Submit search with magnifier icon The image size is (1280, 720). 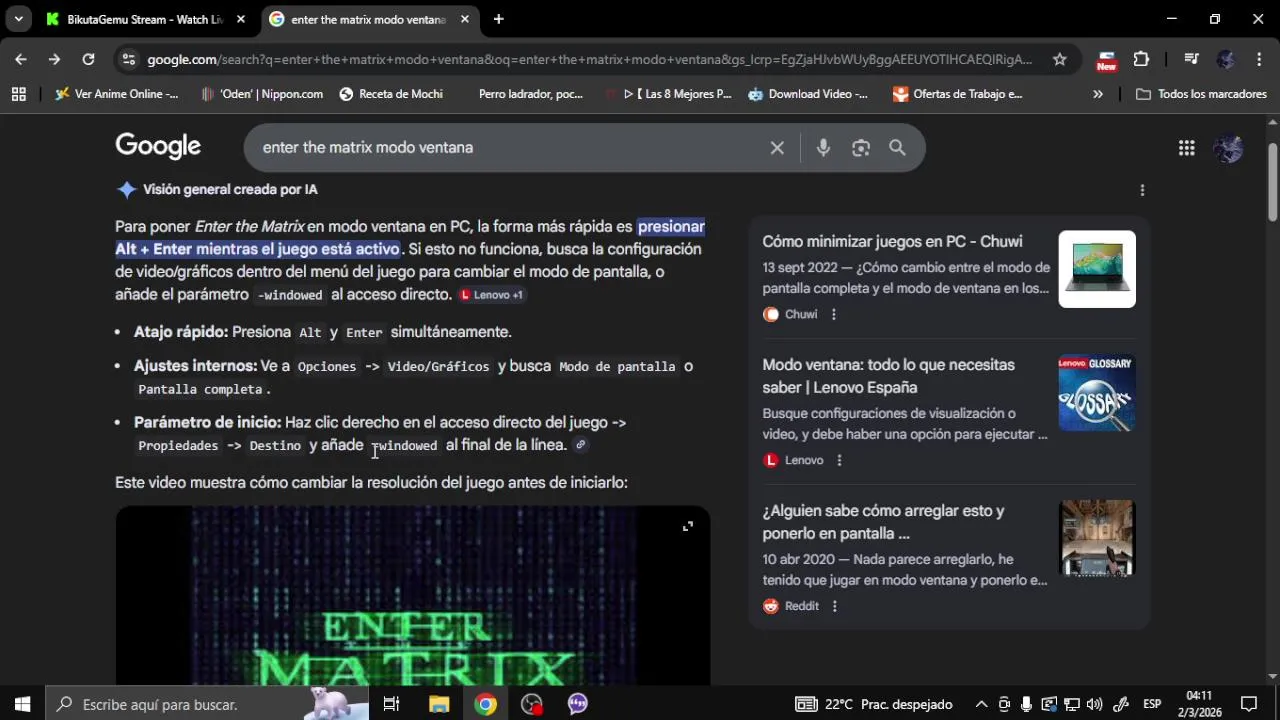(x=897, y=148)
